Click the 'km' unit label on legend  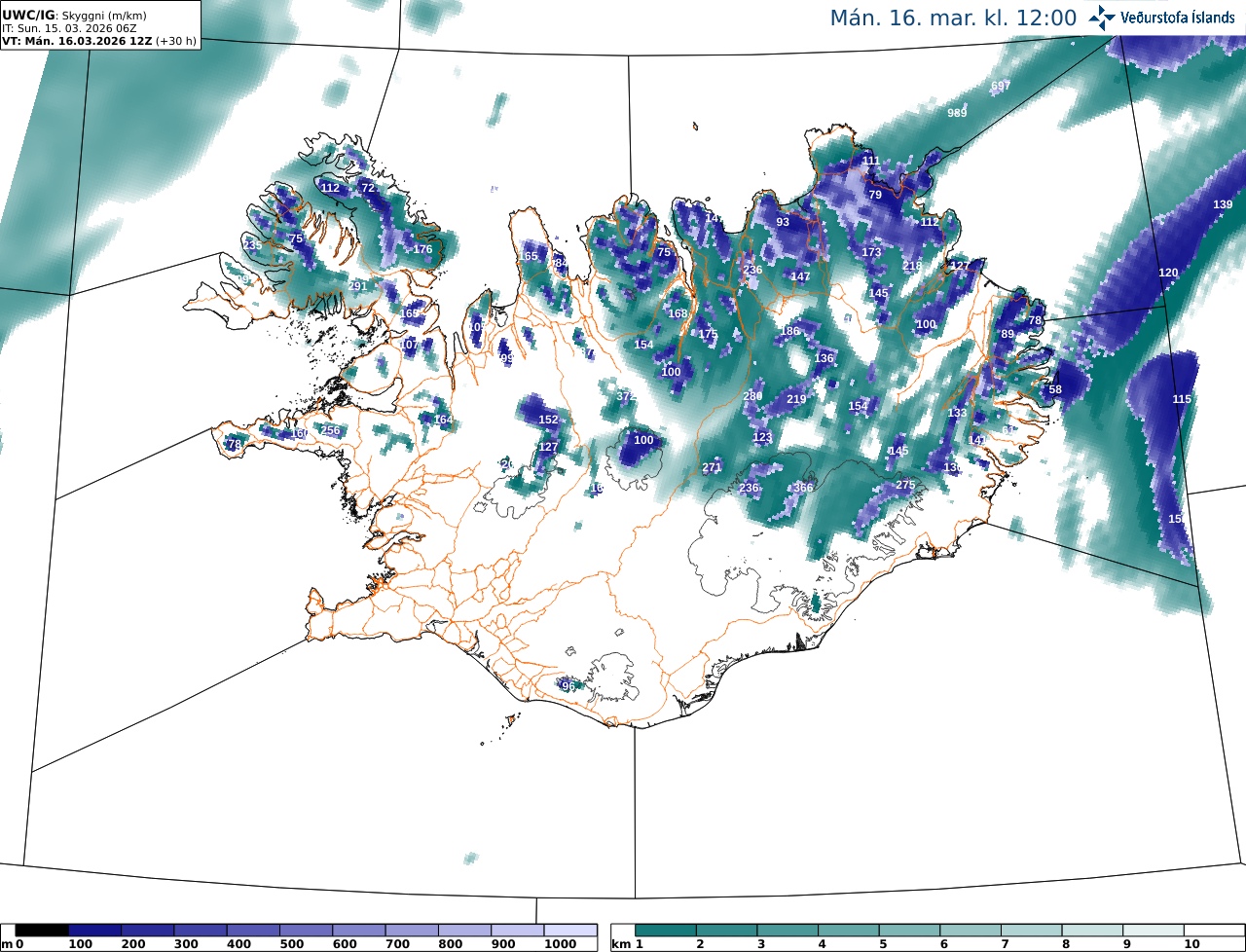tap(621, 945)
